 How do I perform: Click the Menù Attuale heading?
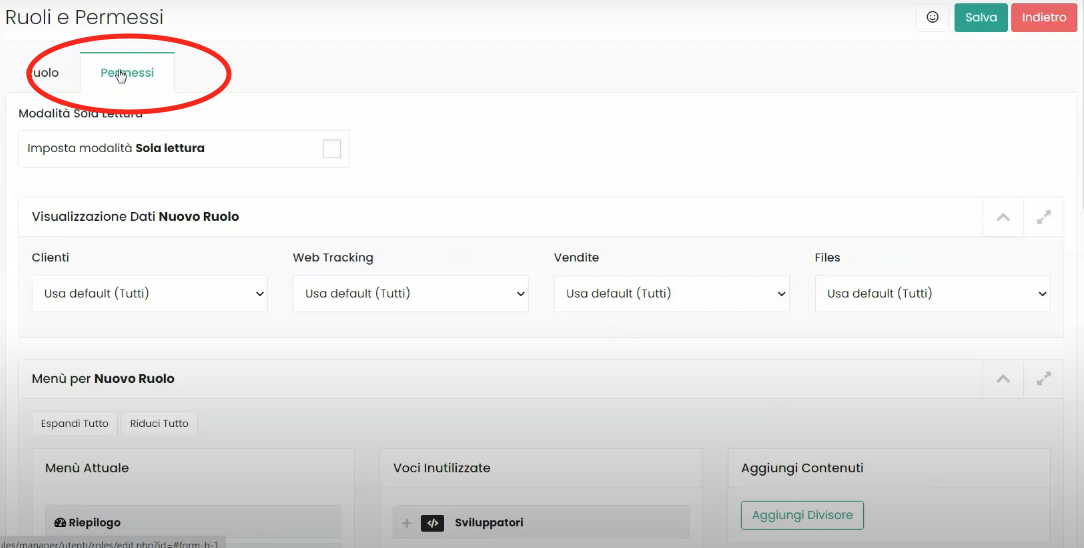[87, 468]
